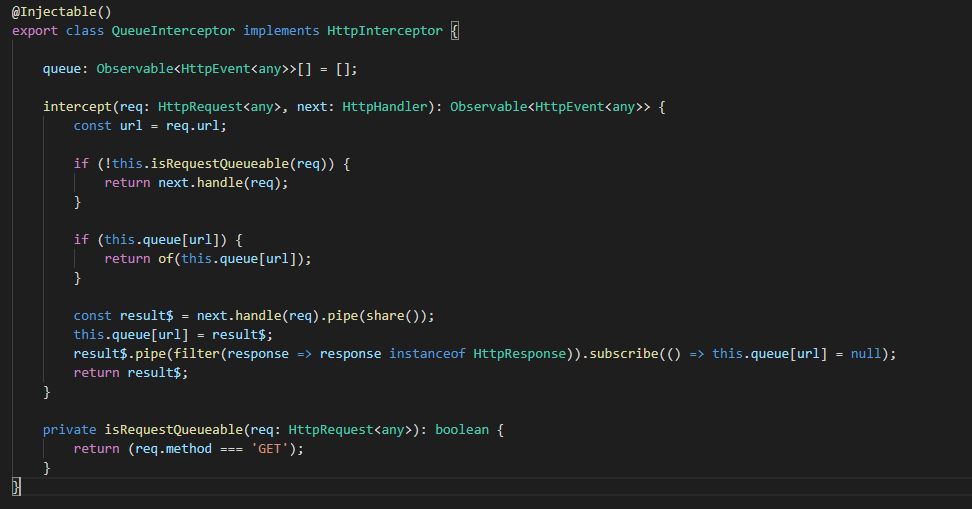Click the null value
Image resolution: width=972 pixels, height=509 pixels.
coord(865,353)
